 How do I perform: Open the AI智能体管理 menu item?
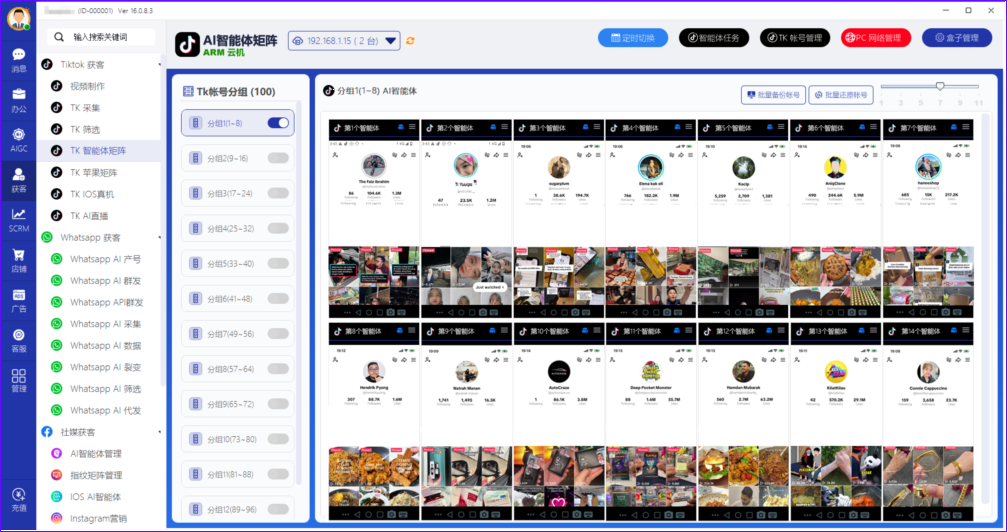point(98,454)
